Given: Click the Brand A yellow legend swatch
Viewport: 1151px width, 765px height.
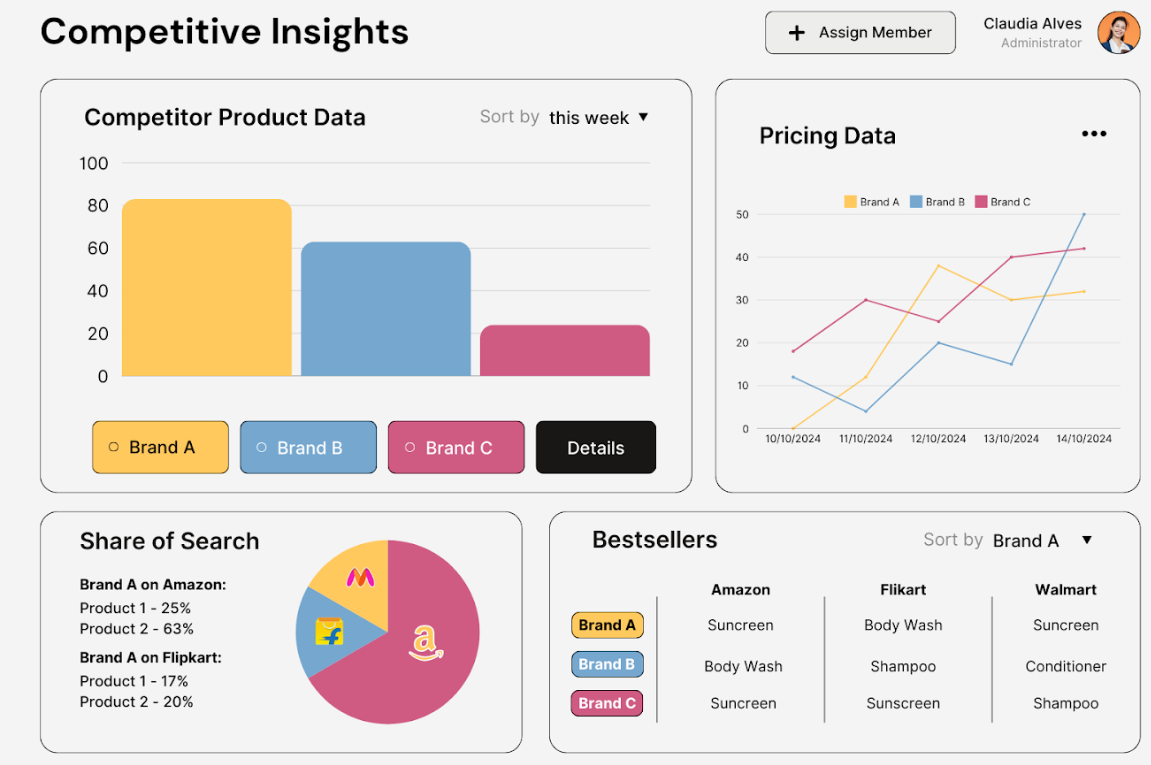Looking at the screenshot, I should [850, 201].
